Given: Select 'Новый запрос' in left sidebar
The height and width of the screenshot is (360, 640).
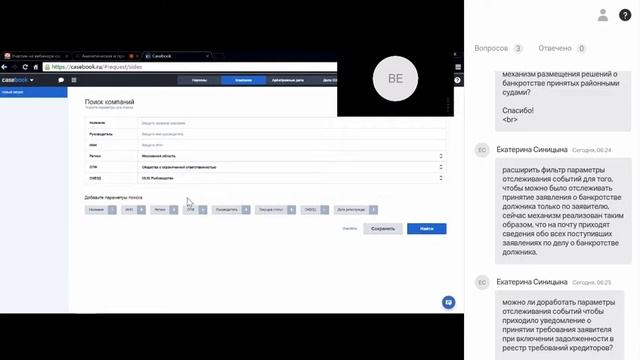Looking at the screenshot, I should 33,92.
